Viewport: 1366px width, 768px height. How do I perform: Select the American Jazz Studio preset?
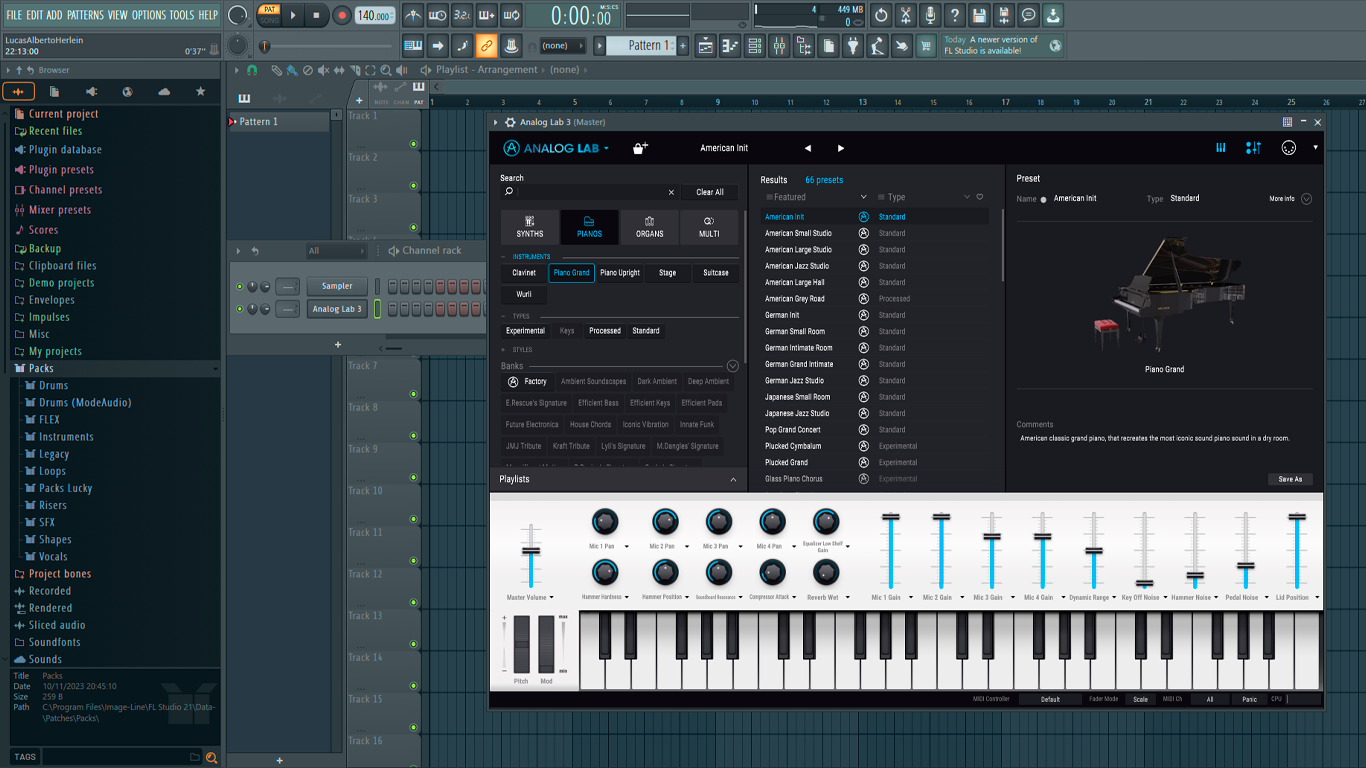(797, 266)
